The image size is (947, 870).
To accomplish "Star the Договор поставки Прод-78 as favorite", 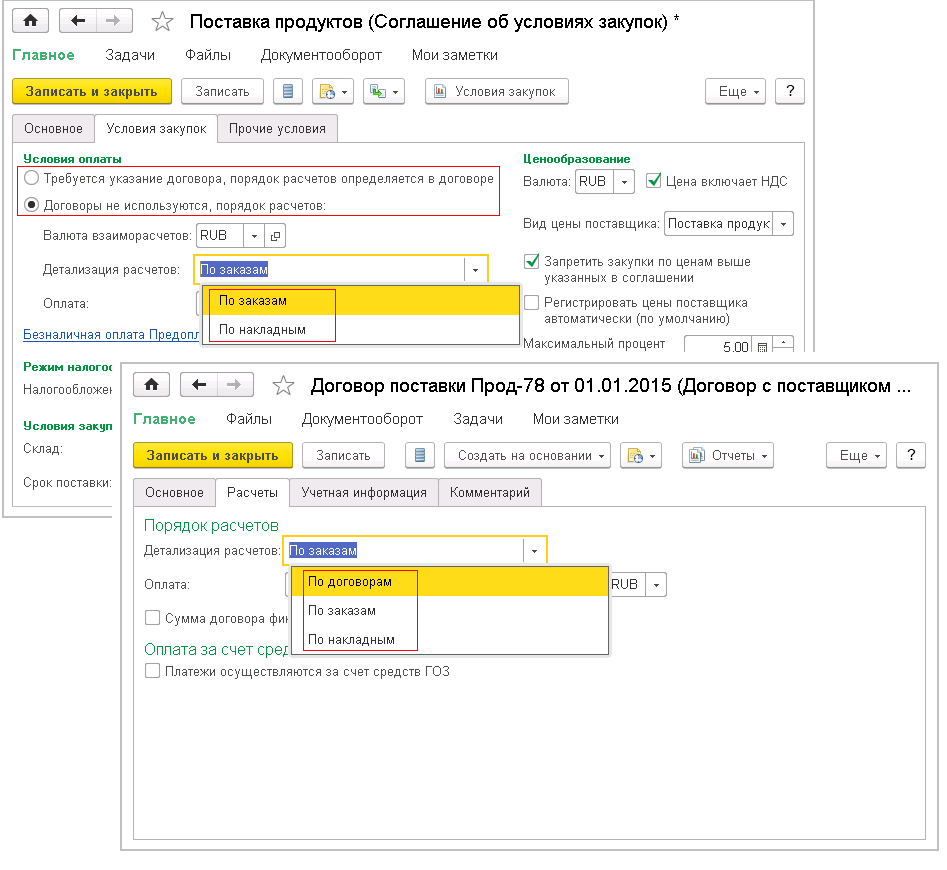I will point(284,385).
